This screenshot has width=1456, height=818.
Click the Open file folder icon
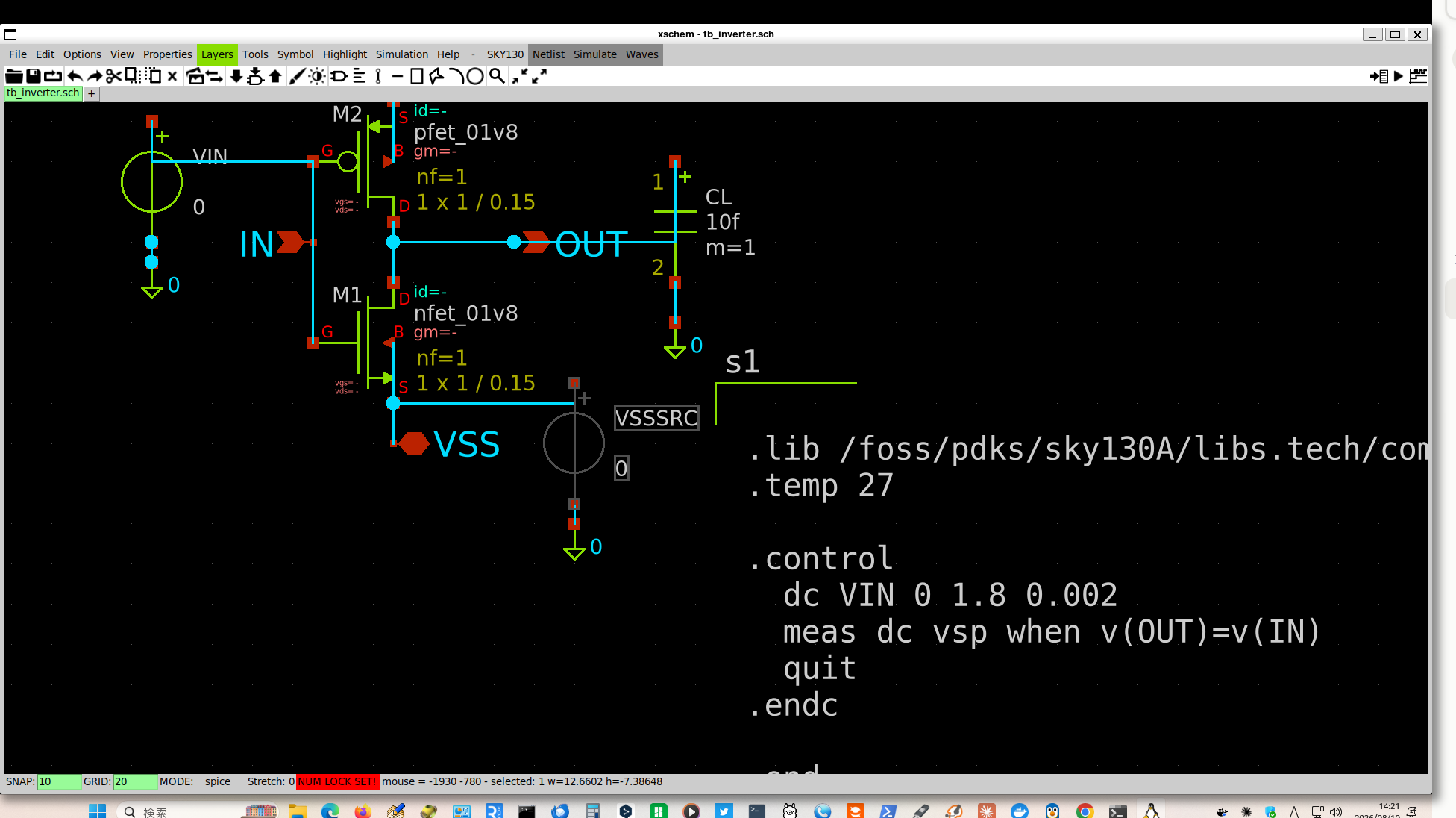click(13, 76)
